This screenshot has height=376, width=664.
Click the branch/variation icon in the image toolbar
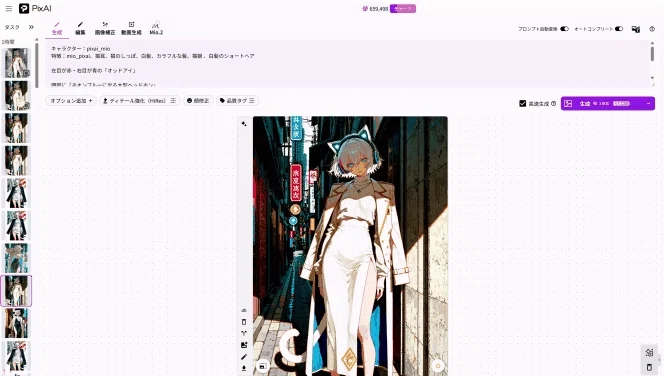[x=244, y=334]
